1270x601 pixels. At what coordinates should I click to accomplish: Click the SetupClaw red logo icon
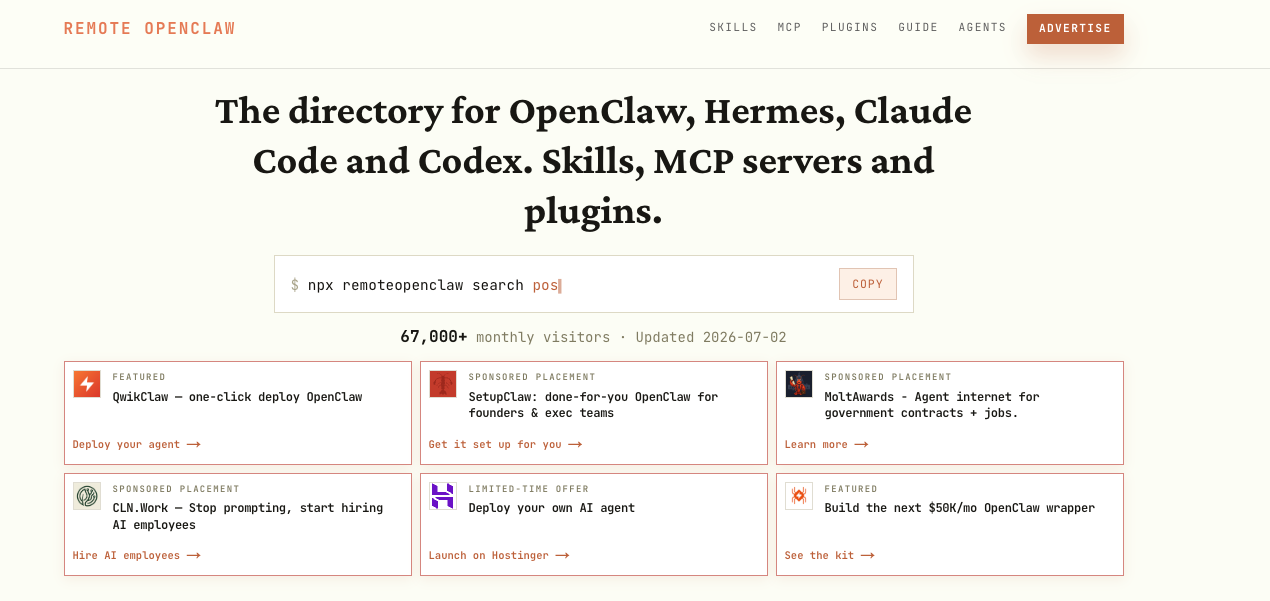[443, 384]
